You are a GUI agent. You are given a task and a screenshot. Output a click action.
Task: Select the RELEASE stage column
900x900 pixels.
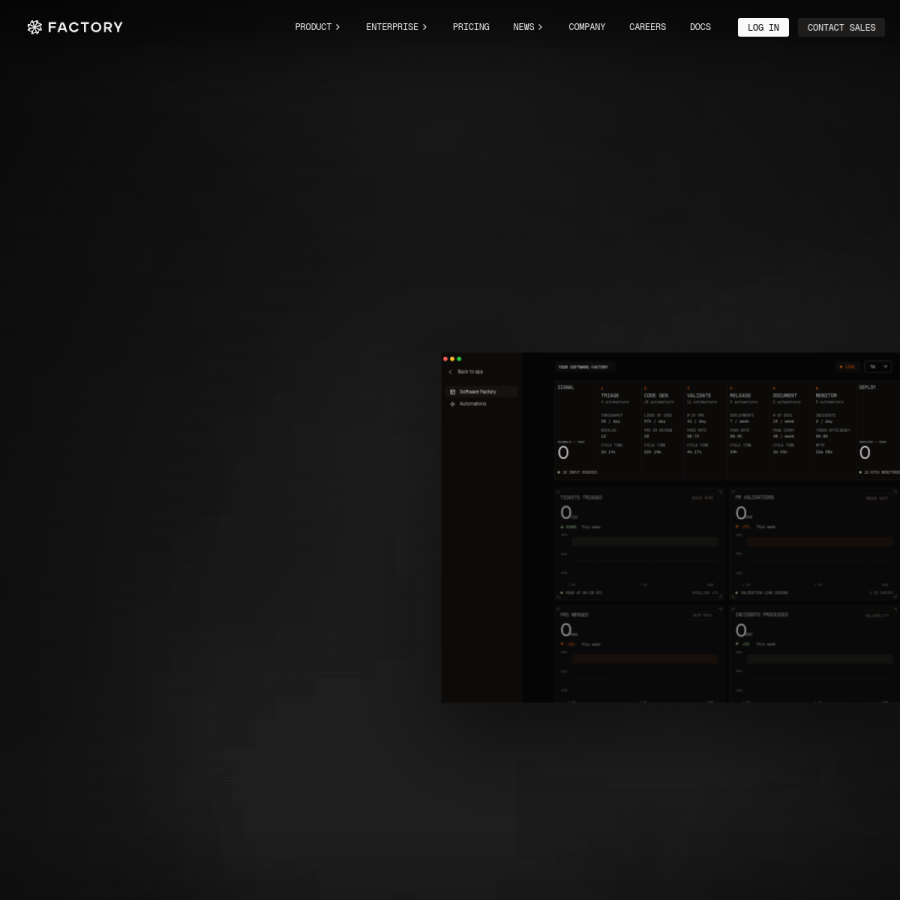click(748, 430)
